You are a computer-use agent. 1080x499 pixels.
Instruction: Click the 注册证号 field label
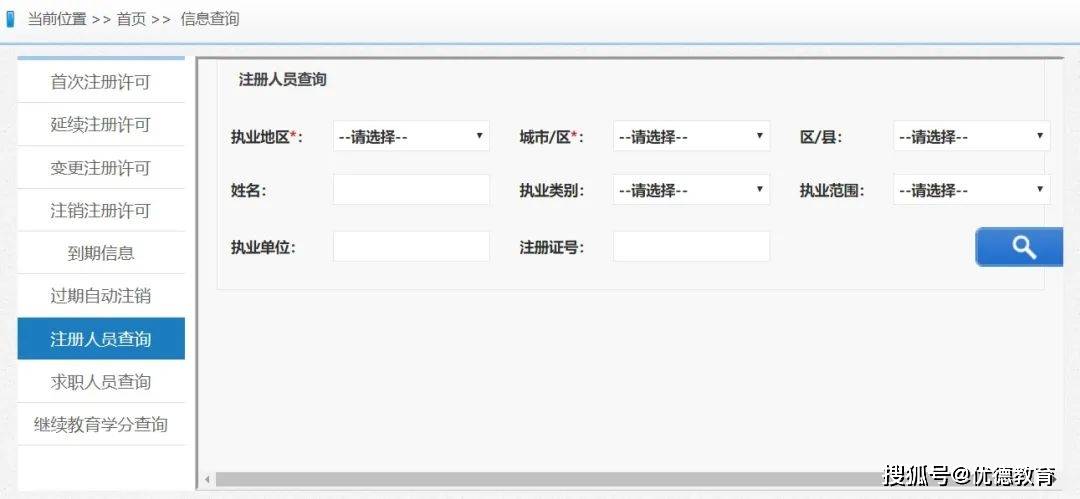552,247
